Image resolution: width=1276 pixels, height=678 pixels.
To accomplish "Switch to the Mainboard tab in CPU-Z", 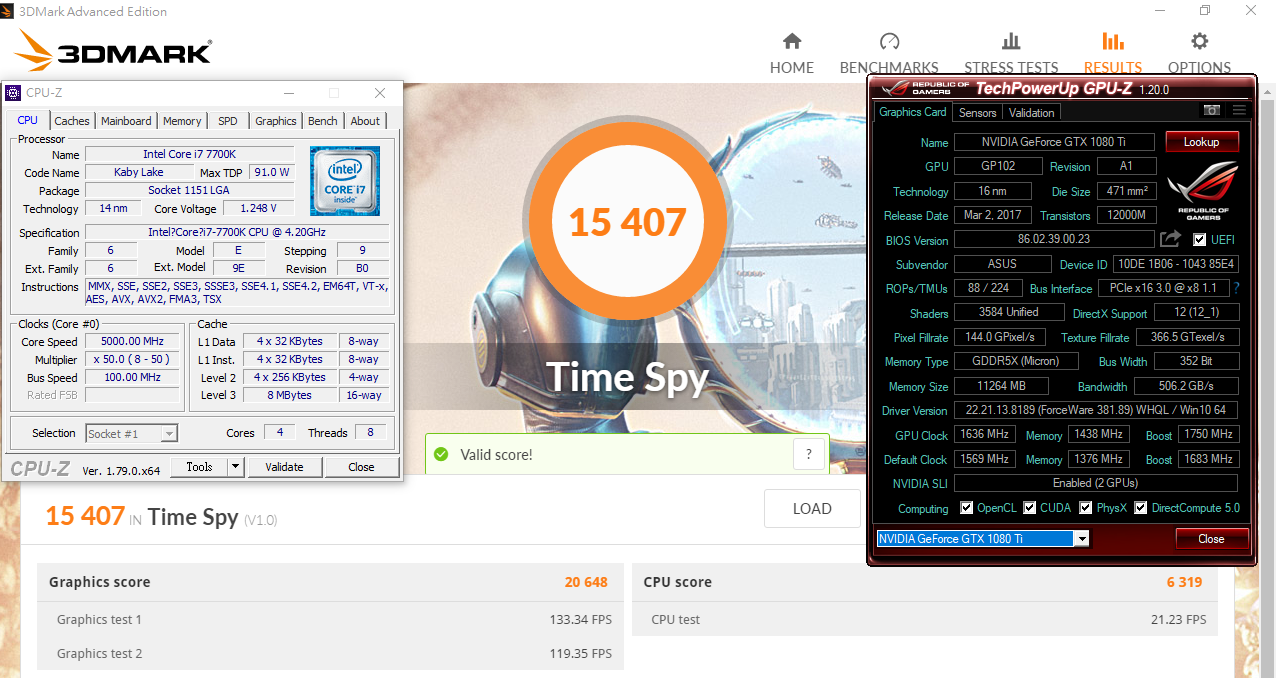I will point(126,121).
